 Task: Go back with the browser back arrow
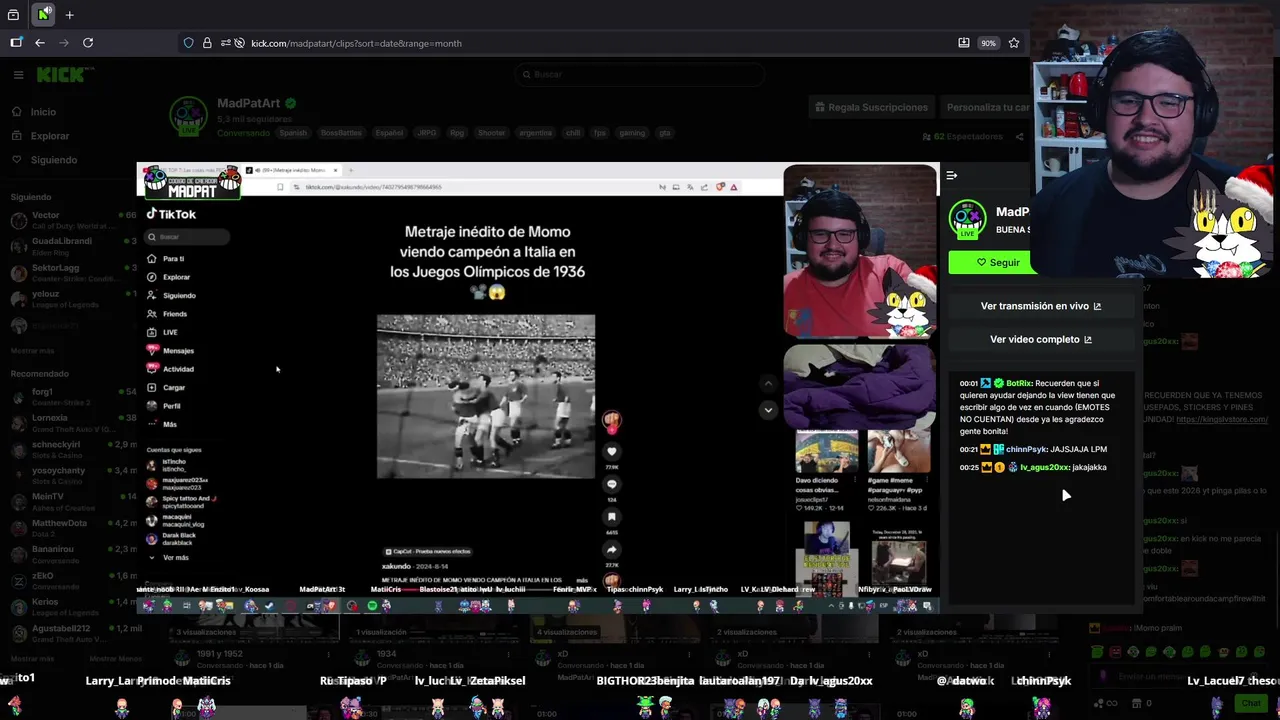[x=40, y=43]
